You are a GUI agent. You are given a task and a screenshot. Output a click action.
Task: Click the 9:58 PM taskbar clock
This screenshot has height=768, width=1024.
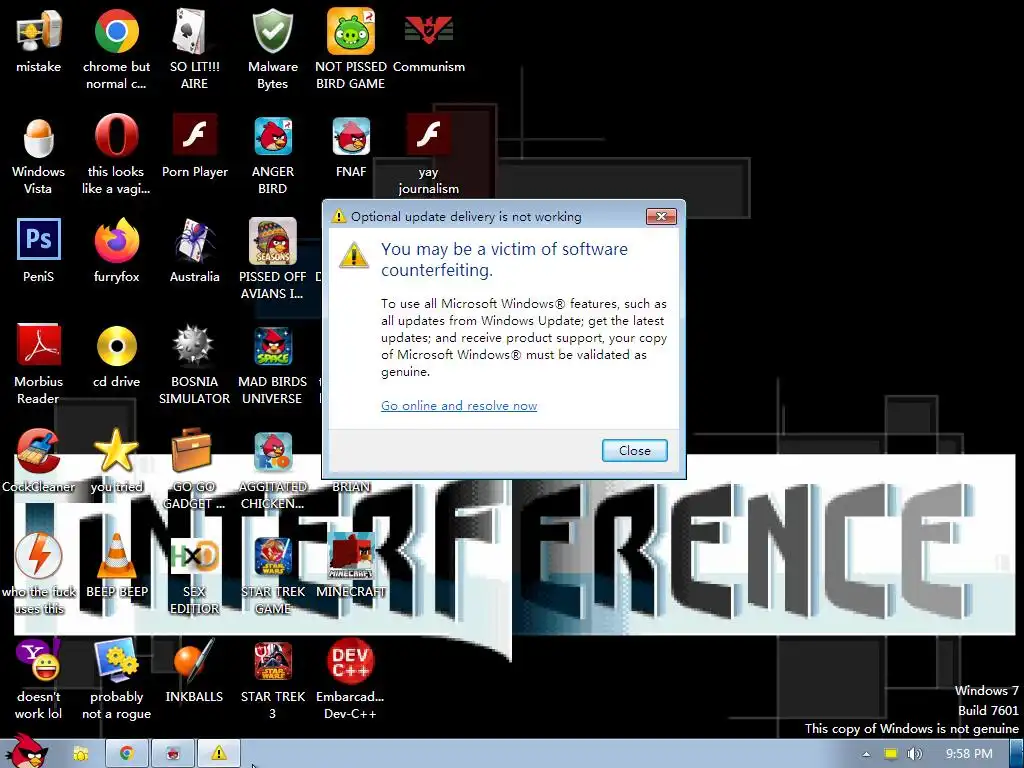point(969,754)
